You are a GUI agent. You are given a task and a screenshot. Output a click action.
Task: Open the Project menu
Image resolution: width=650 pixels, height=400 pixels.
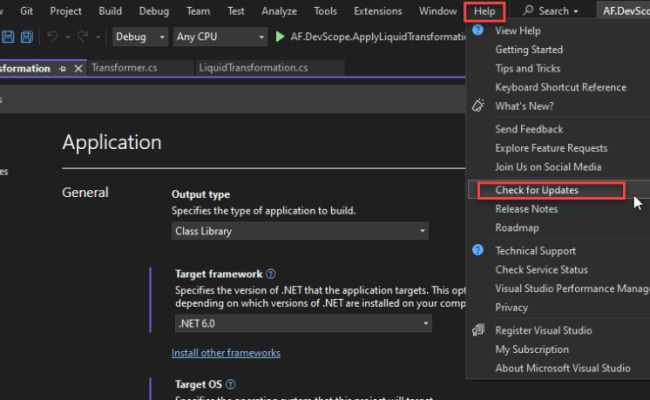(x=65, y=11)
